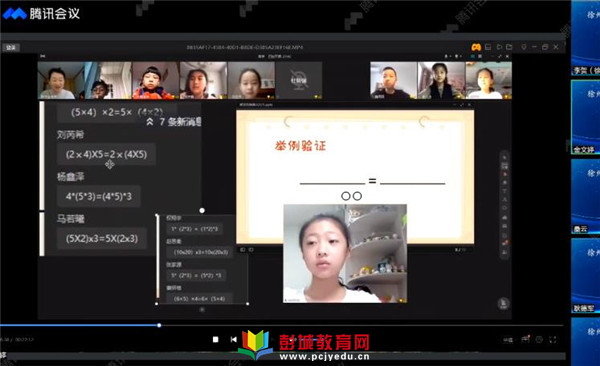
Task: Click the pin-on-top icon in player header
Action: 523,47
